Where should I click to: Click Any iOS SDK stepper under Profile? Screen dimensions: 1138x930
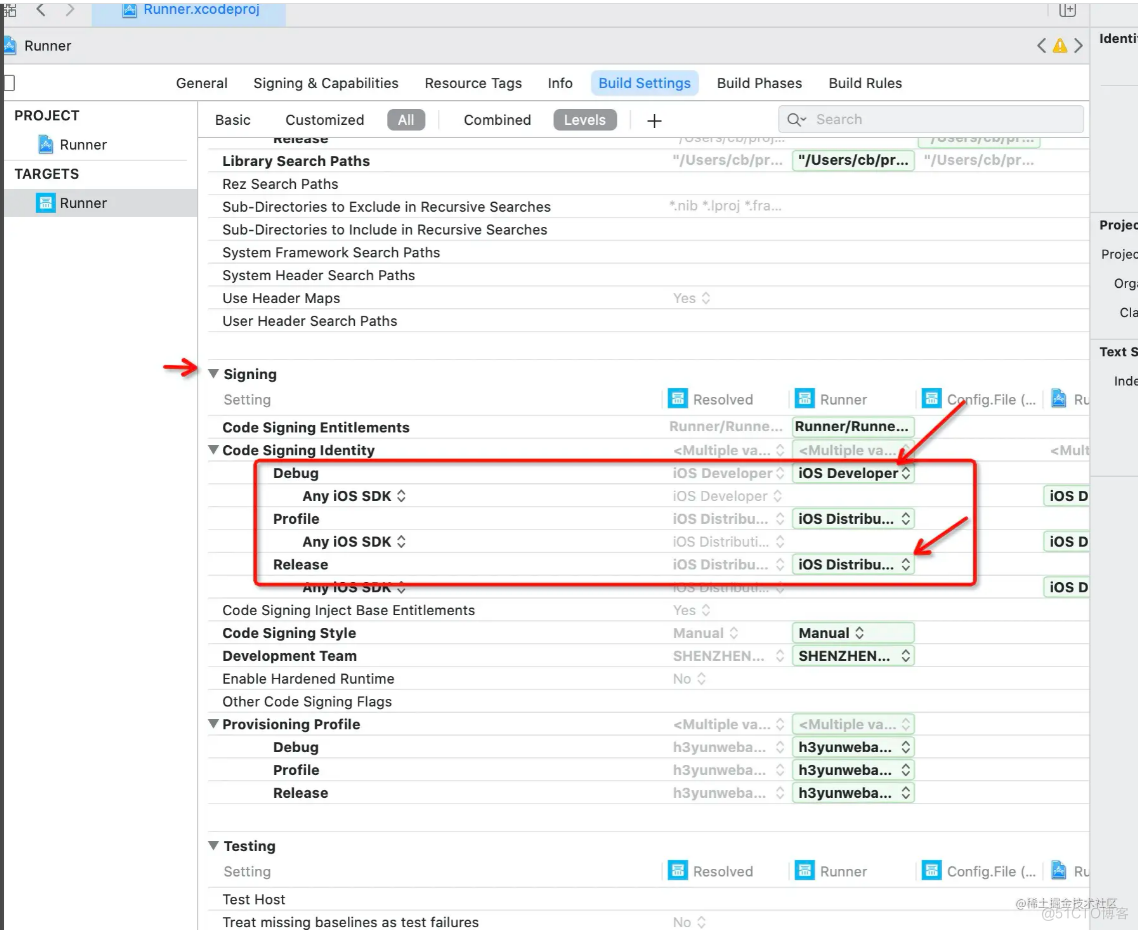click(x=401, y=542)
